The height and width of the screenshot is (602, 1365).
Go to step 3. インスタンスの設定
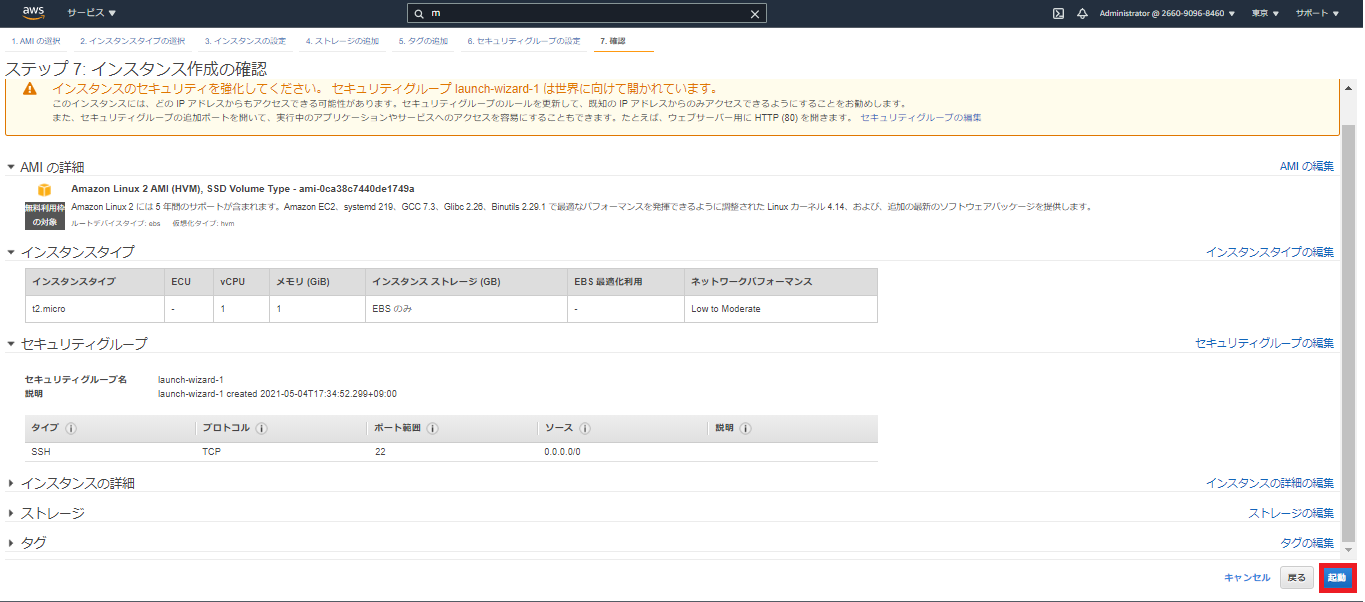pos(246,41)
